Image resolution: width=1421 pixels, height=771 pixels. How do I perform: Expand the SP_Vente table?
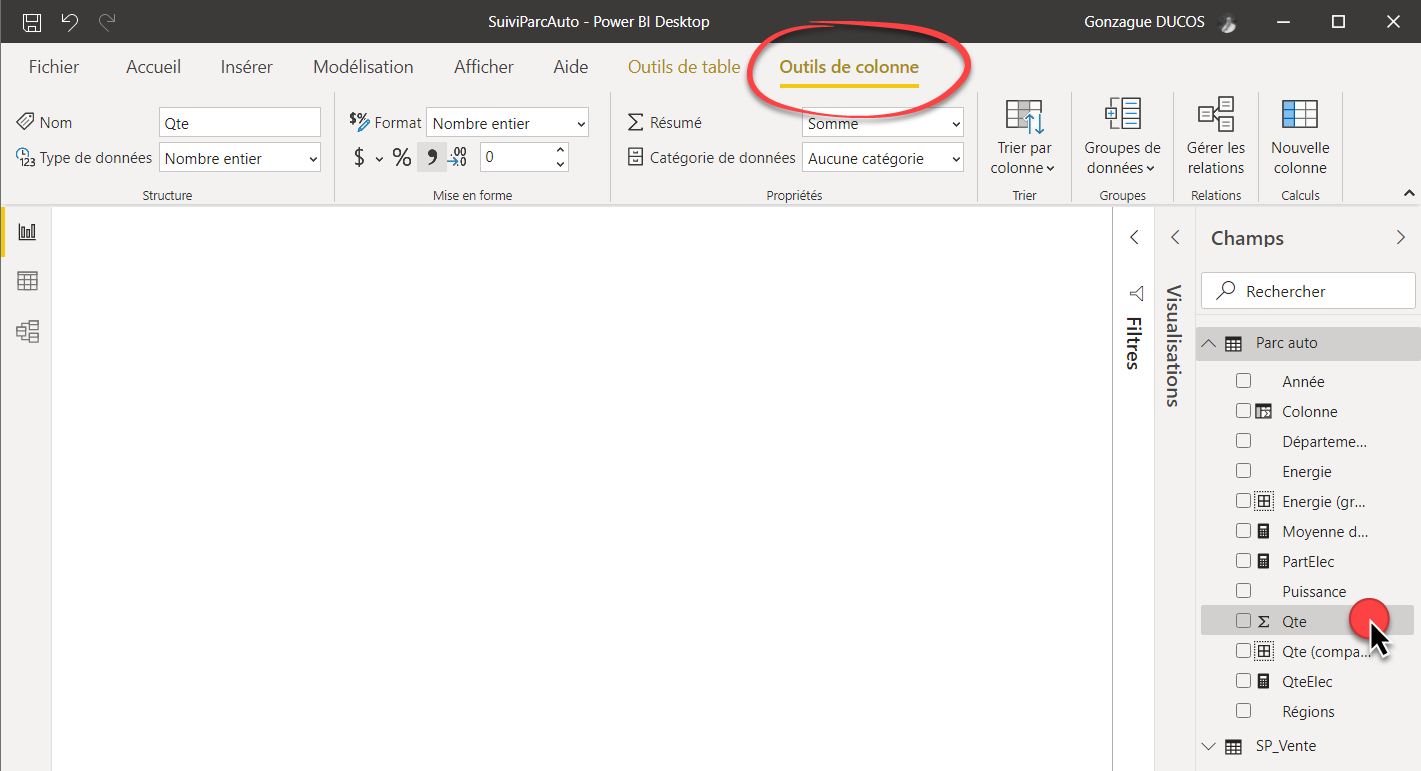pyautogui.click(x=1209, y=746)
